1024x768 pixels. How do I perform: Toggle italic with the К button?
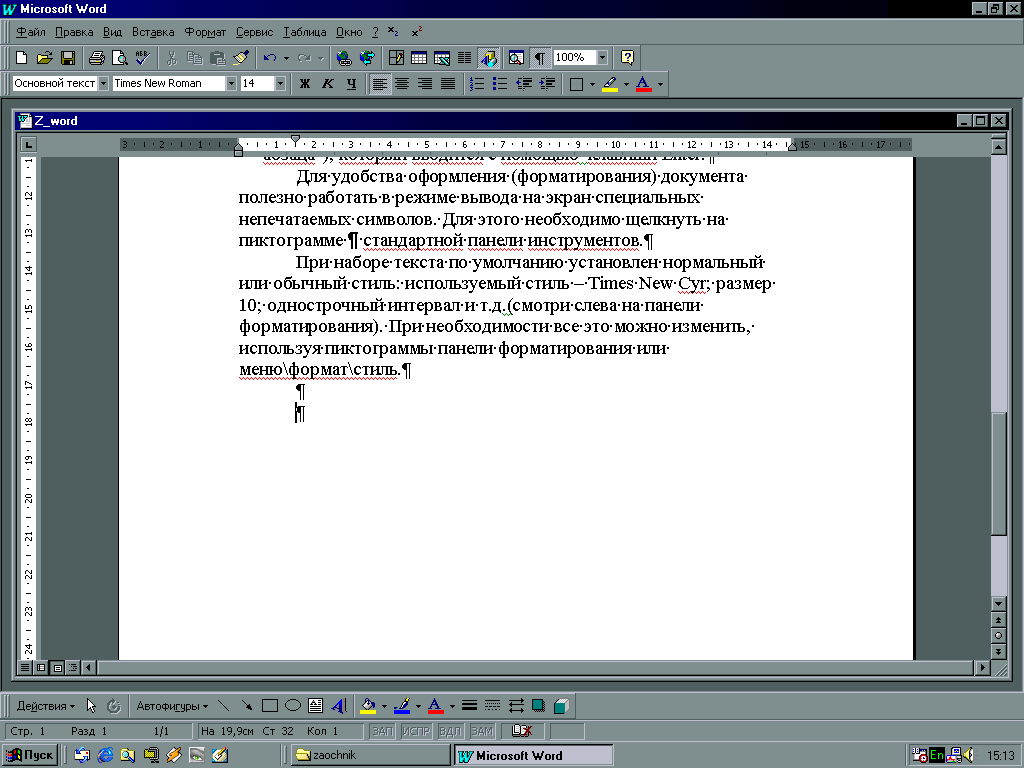pyautogui.click(x=328, y=84)
